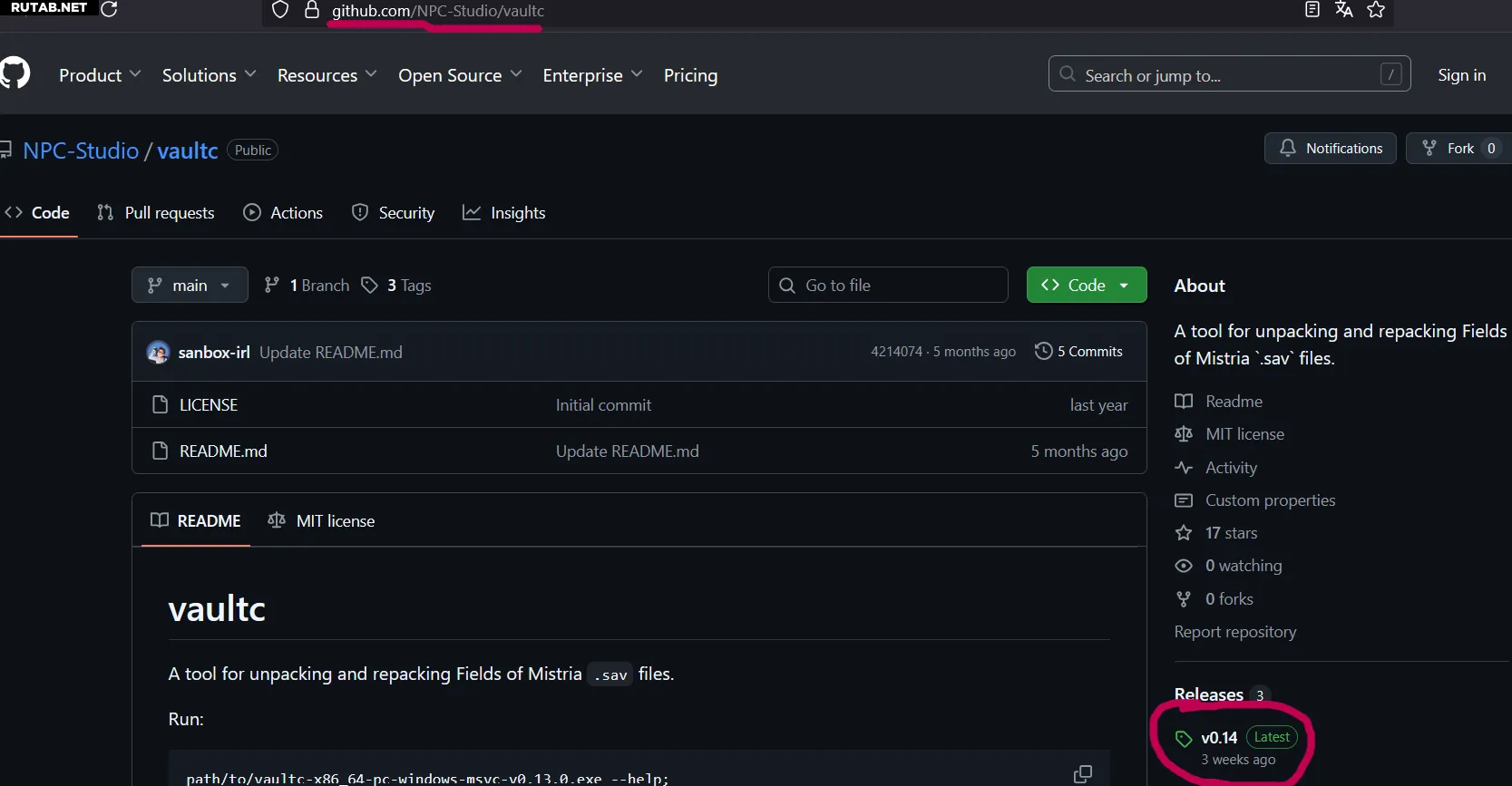Expand the Solutions dropdown

(209, 75)
